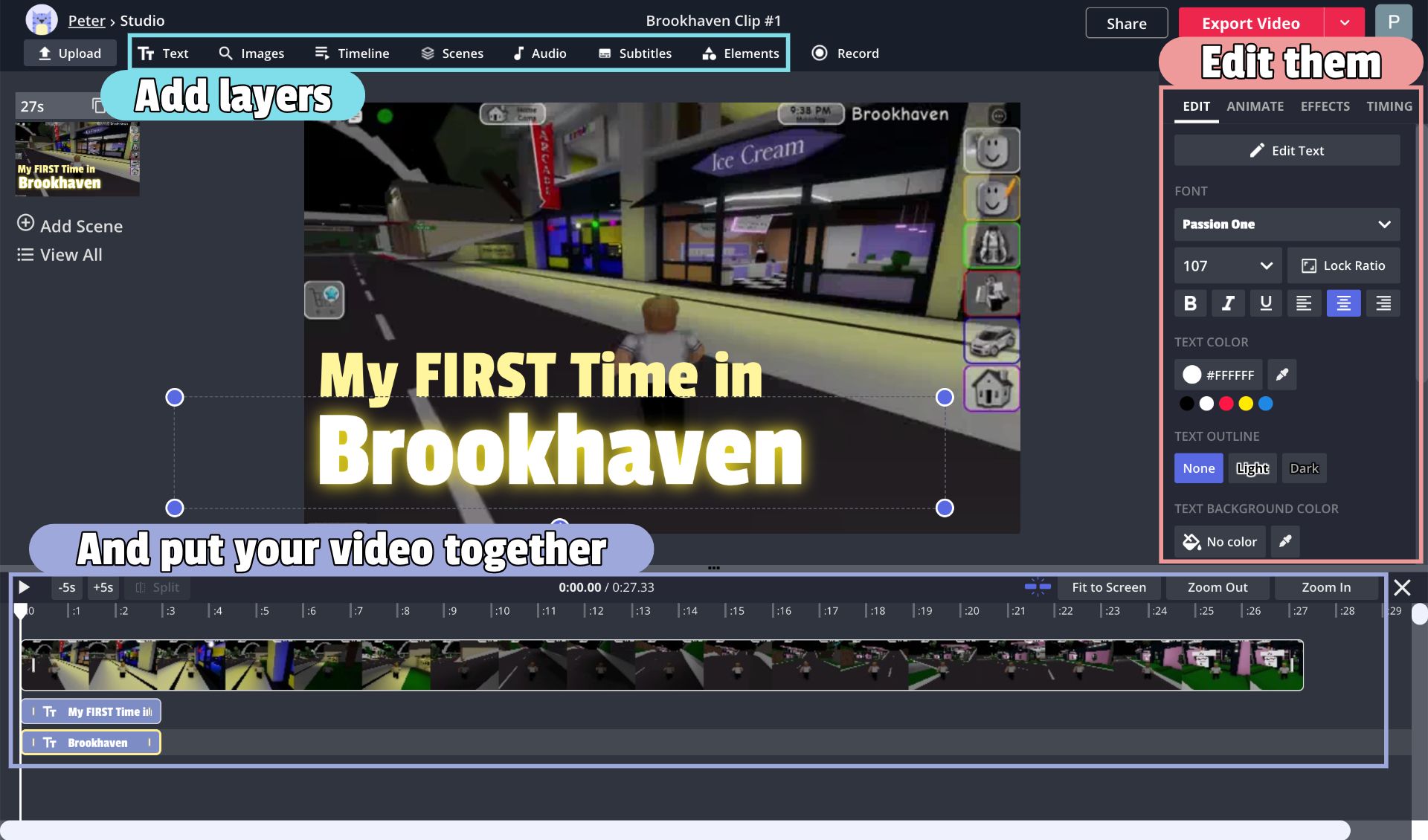This screenshot has height=840, width=1428.
Task: Apply bold formatting to the text
Action: (x=1190, y=303)
